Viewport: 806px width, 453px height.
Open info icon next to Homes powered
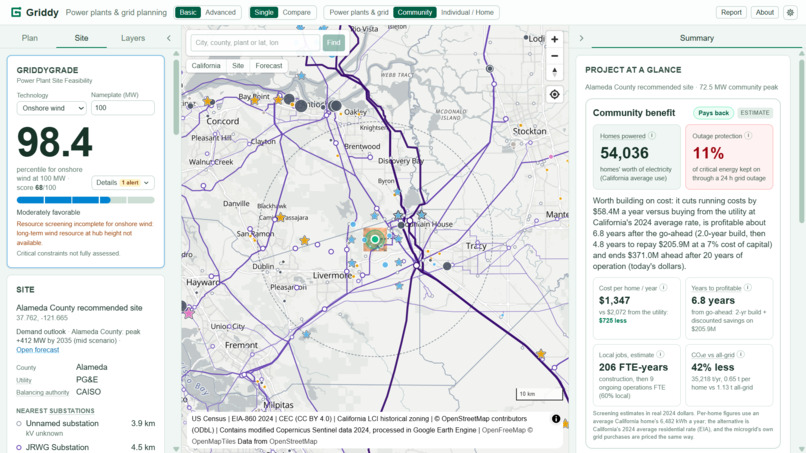click(652, 136)
